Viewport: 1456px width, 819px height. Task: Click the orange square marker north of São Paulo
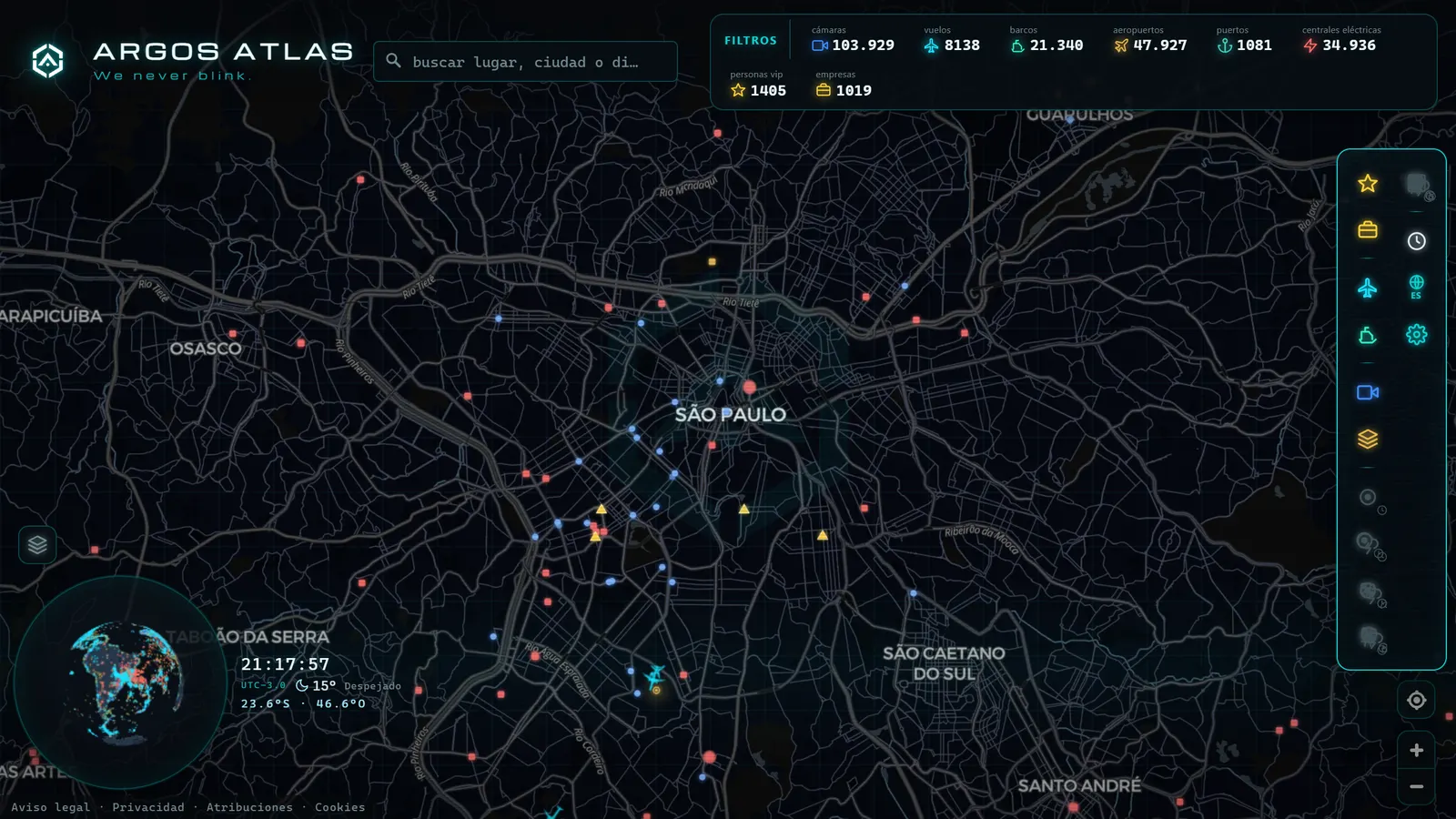(x=713, y=262)
